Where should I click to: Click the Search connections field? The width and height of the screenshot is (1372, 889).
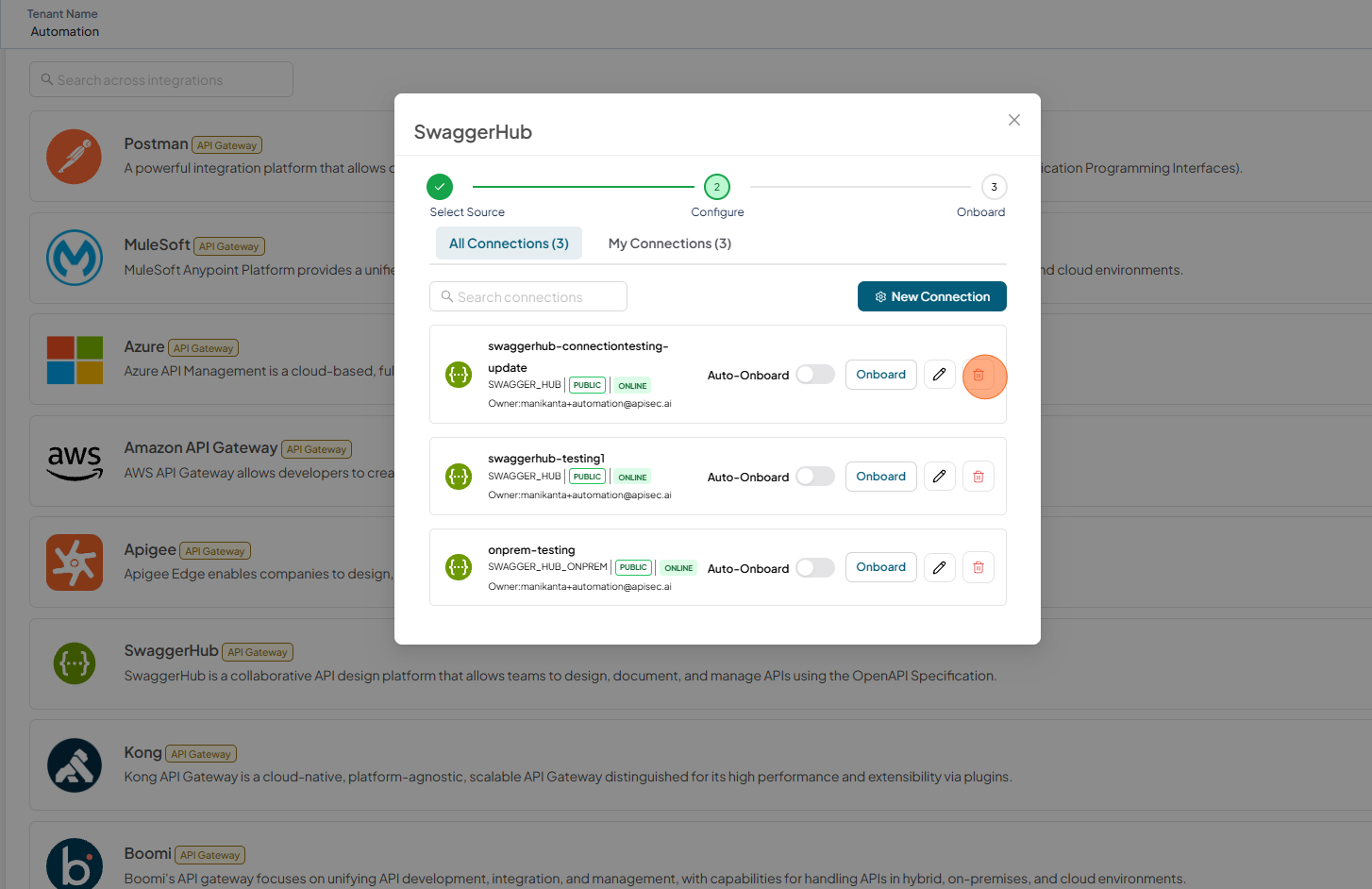click(x=528, y=296)
